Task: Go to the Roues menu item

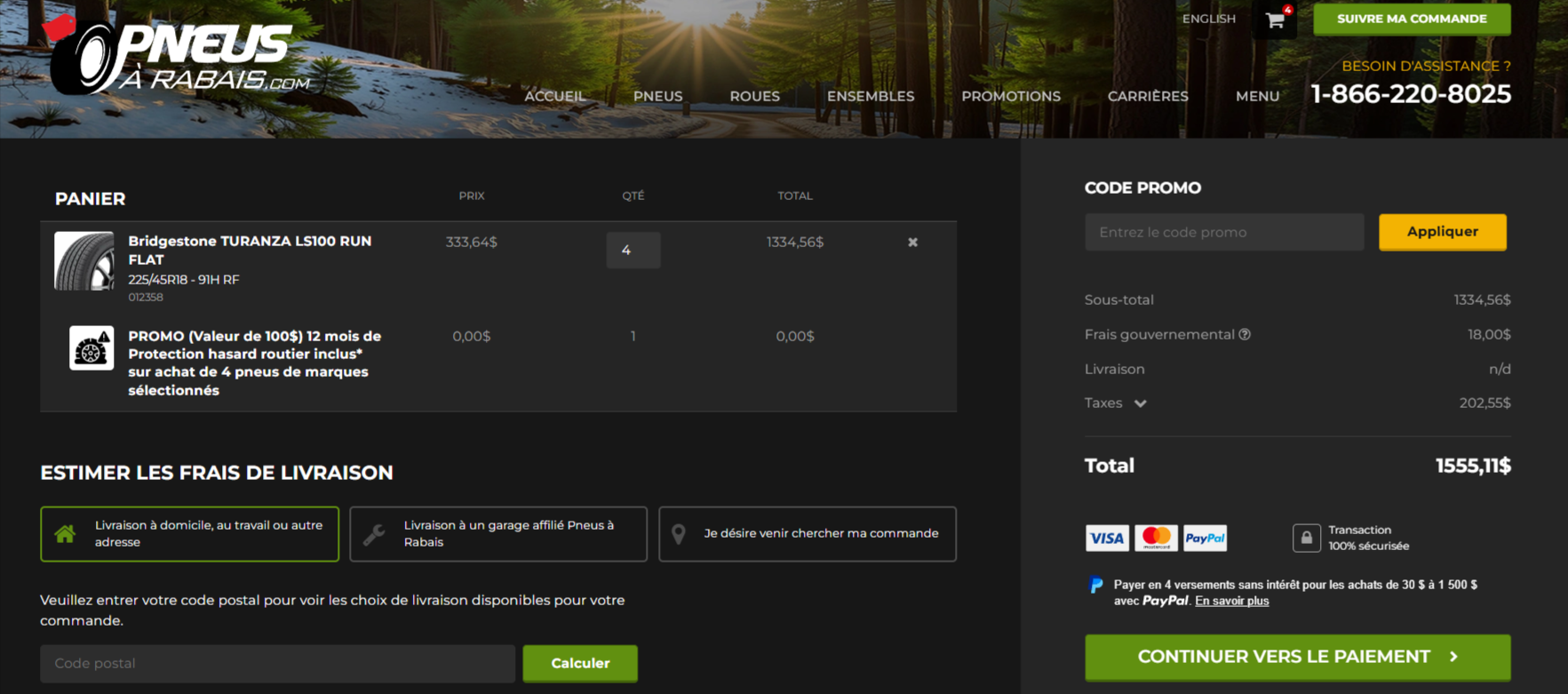Action: click(754, 96)
